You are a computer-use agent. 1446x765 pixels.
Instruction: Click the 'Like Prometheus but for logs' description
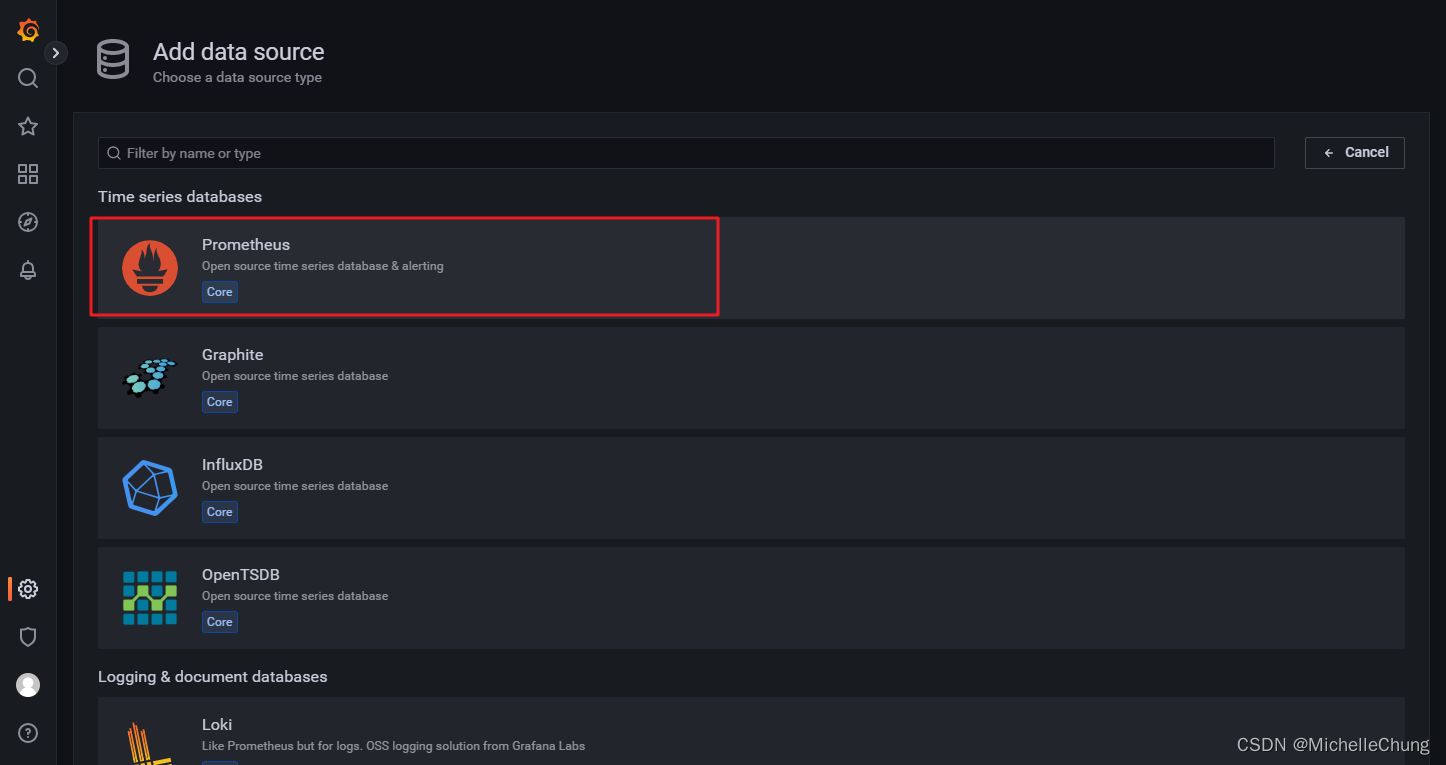coord(393,746)
